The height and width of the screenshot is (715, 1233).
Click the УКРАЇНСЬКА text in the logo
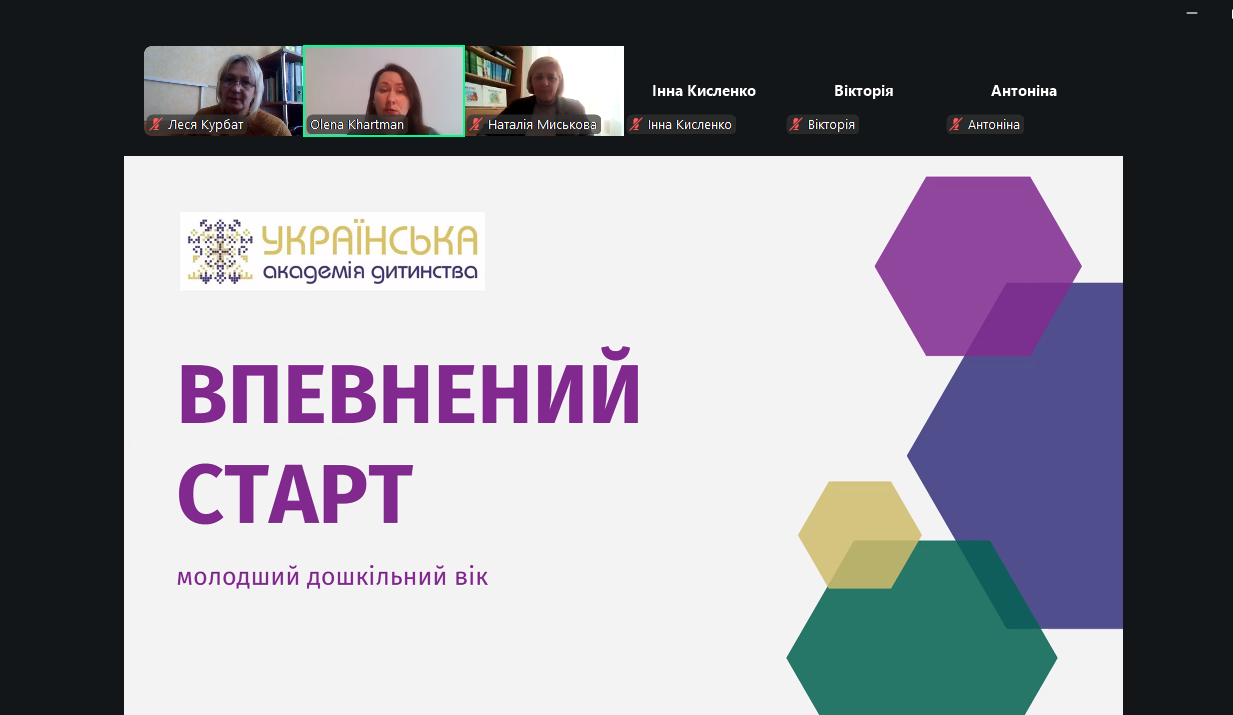pyautogui.click(x=369, y=240)
